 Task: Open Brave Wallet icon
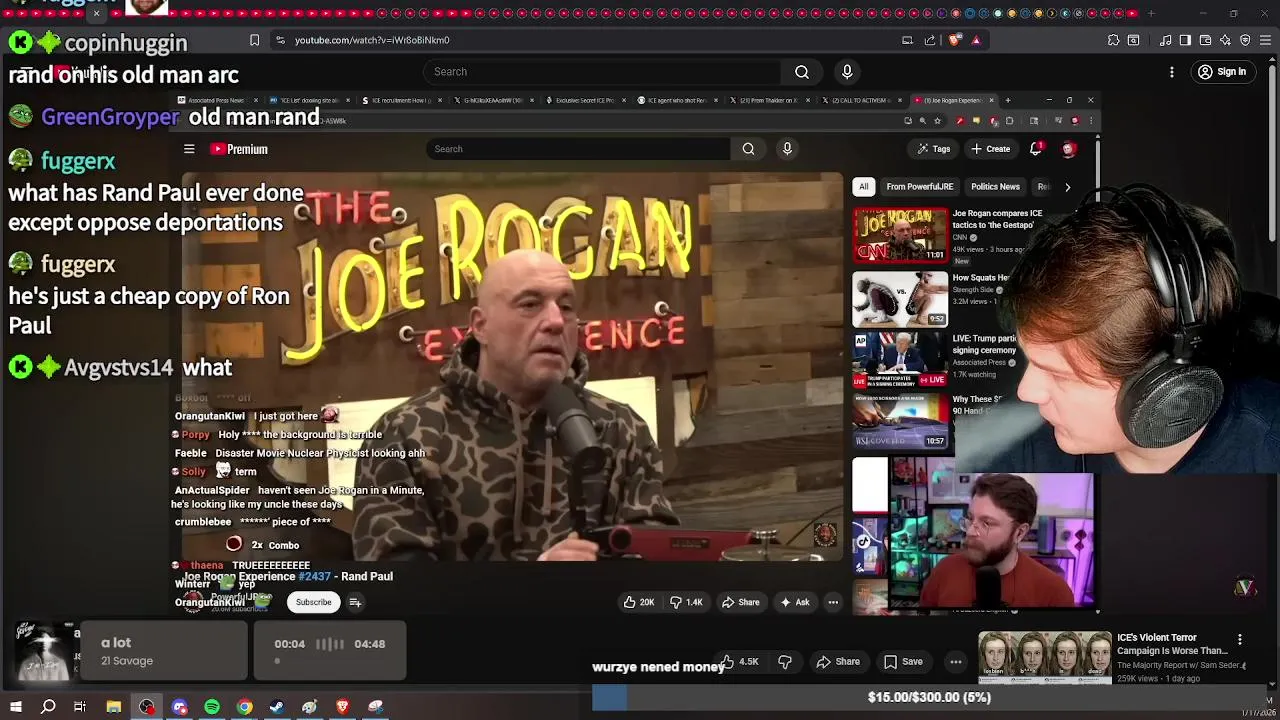pos(1205,40)
